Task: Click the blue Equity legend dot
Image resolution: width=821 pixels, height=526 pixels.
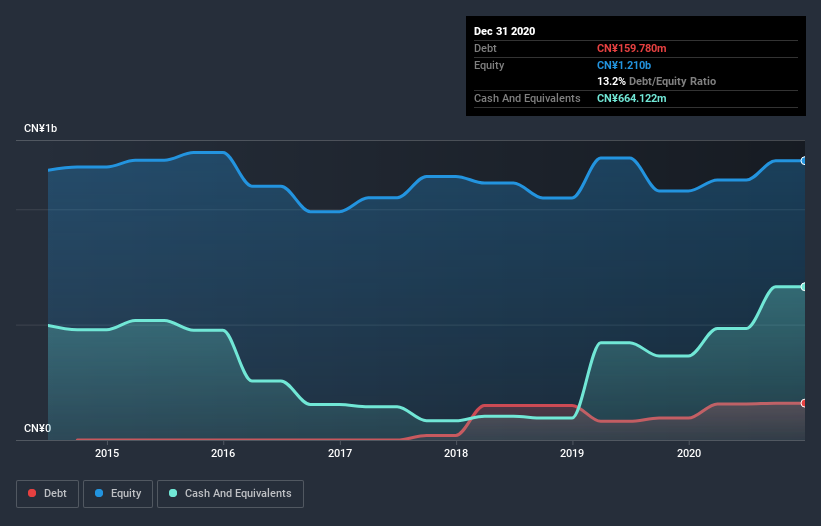Action: tap(99, 493)
